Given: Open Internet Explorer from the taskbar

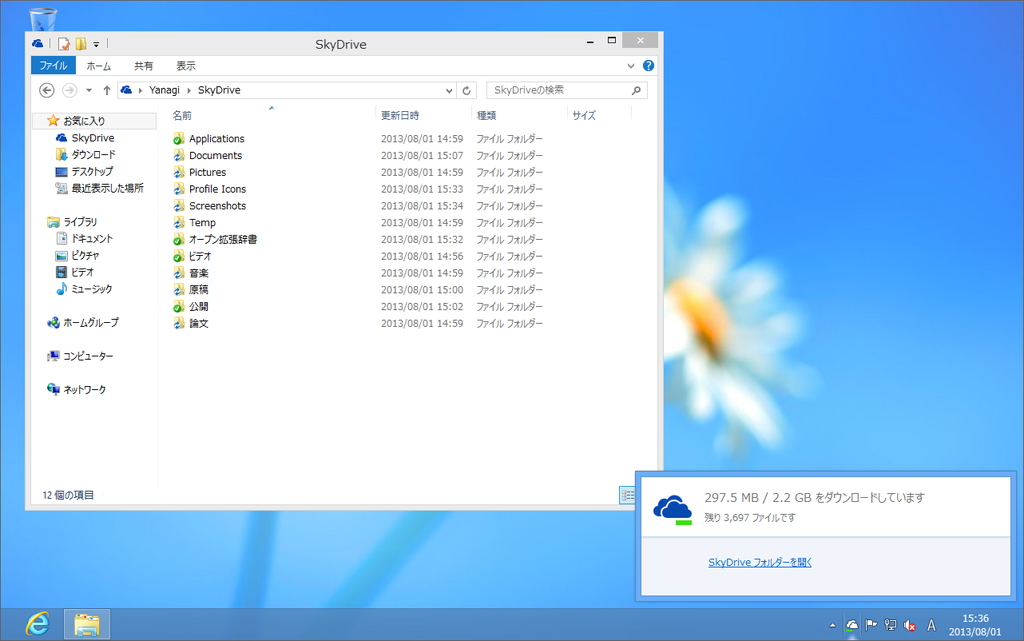Looking at the screenshot, I should coord(38,625).
